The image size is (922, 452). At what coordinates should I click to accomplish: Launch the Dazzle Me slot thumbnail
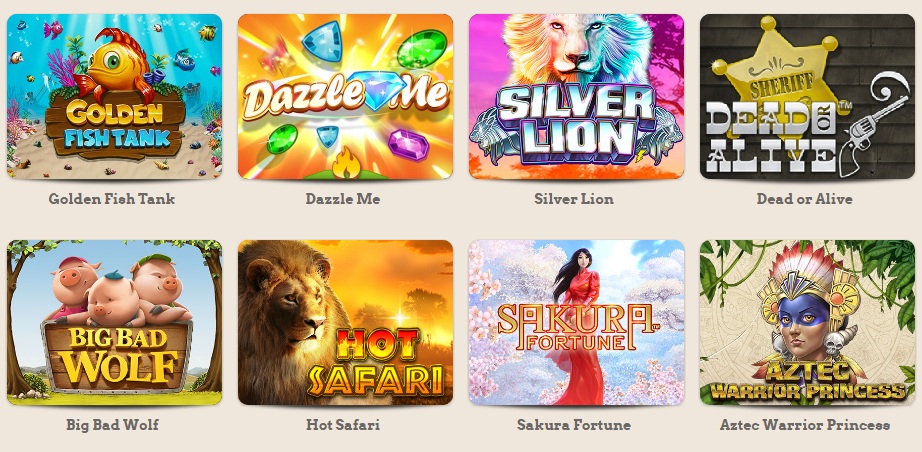pyautogui.click(x=345, y=96)
